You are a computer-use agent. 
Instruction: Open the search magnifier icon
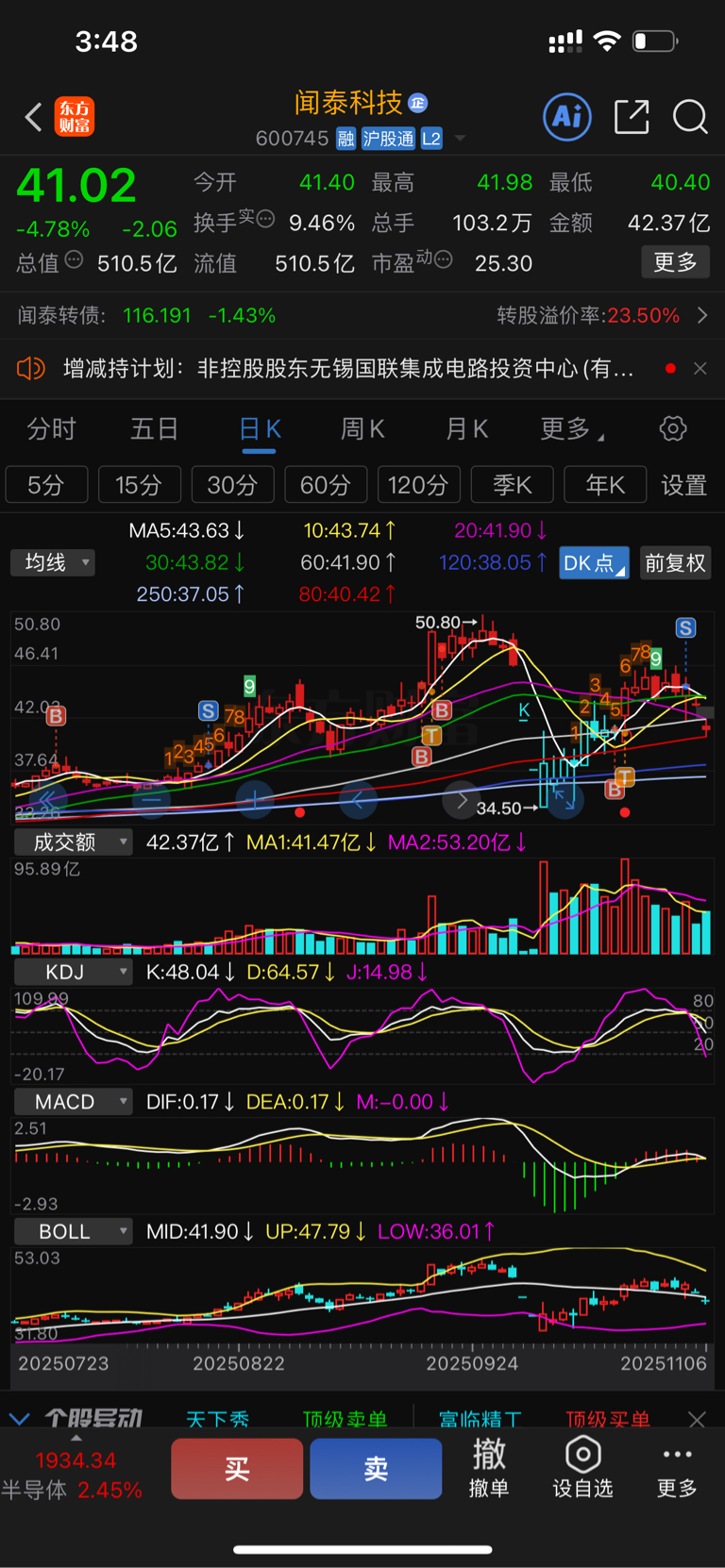690,117
